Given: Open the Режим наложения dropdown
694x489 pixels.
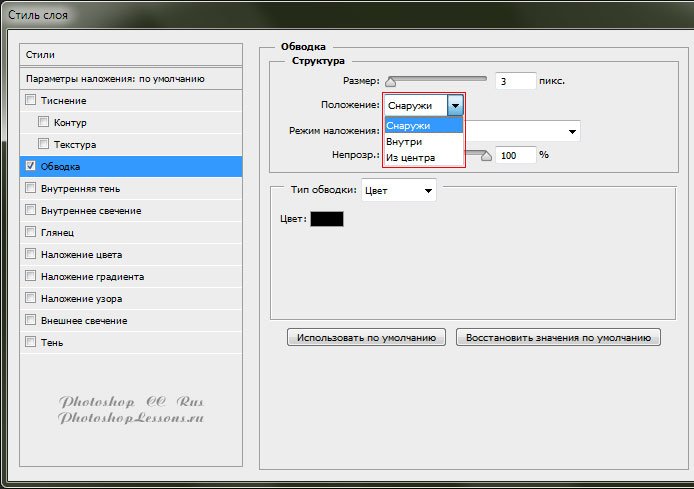Looking at the screenshot, I should pyautogui.click(x=573, y=131).
